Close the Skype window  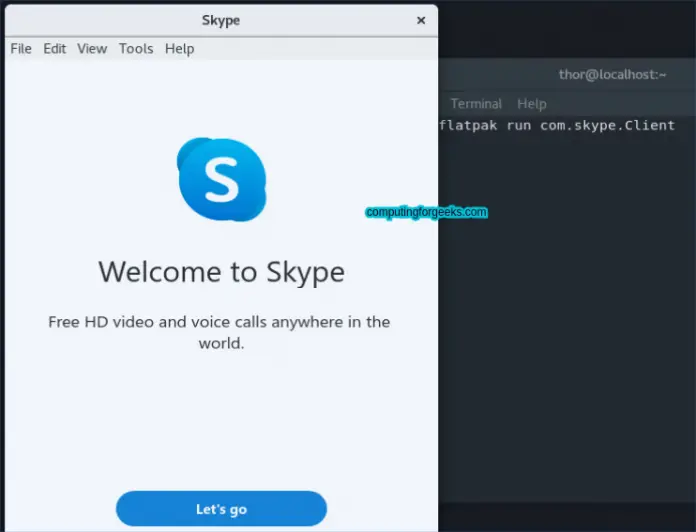420,20
